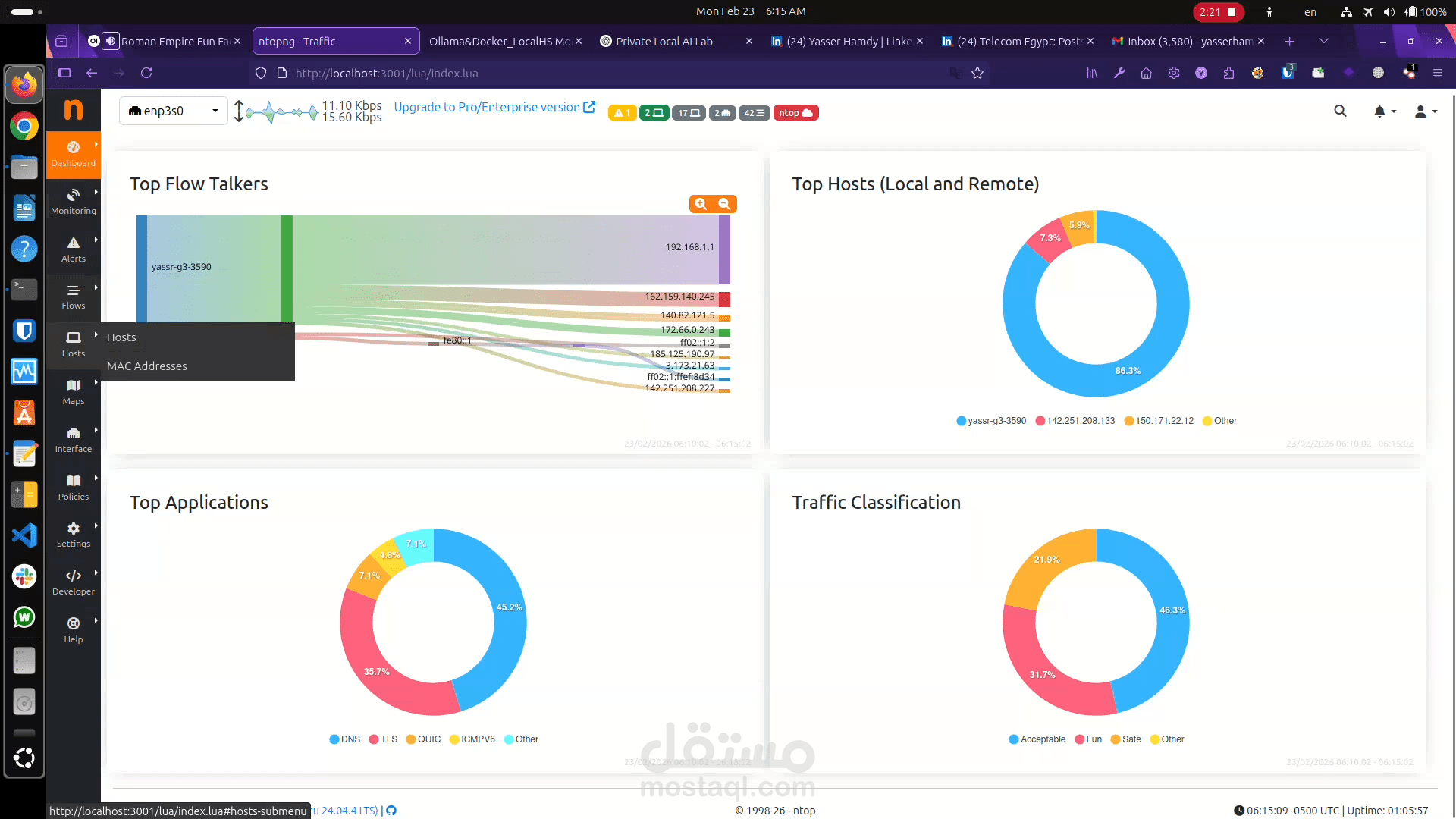This screenshot has height=819, width=1456.
Task: Toggle yassr-g3-3590 in Top Hosts legend
Action: tap(991, 421)
